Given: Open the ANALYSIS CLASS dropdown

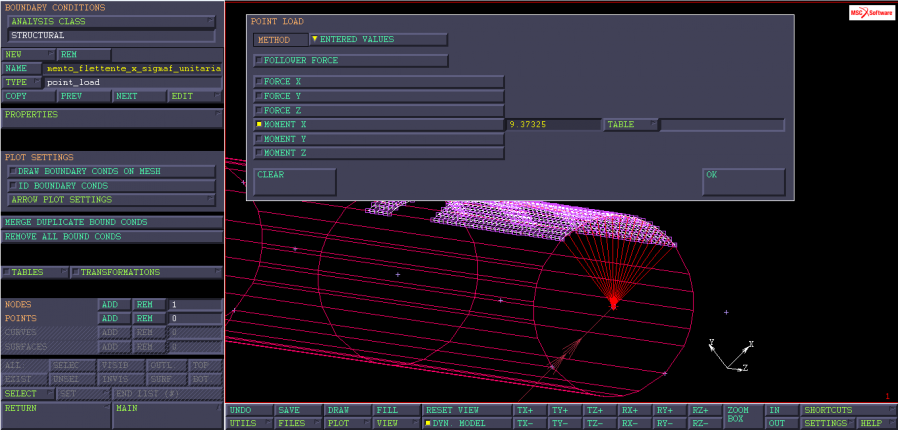Looking at the screenshot, I should point(111,22).
